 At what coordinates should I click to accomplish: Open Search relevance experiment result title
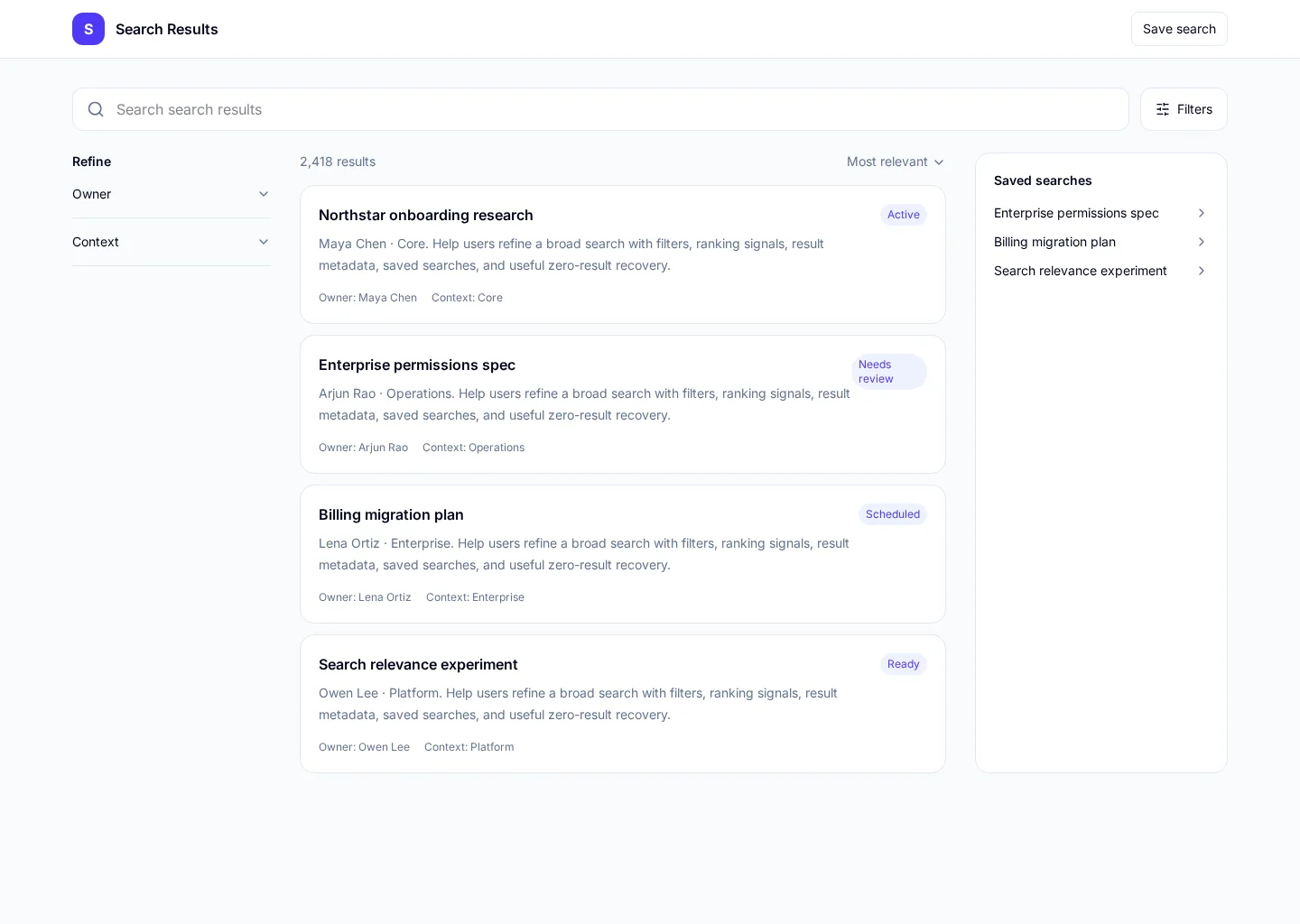click(x=418, y=664)
